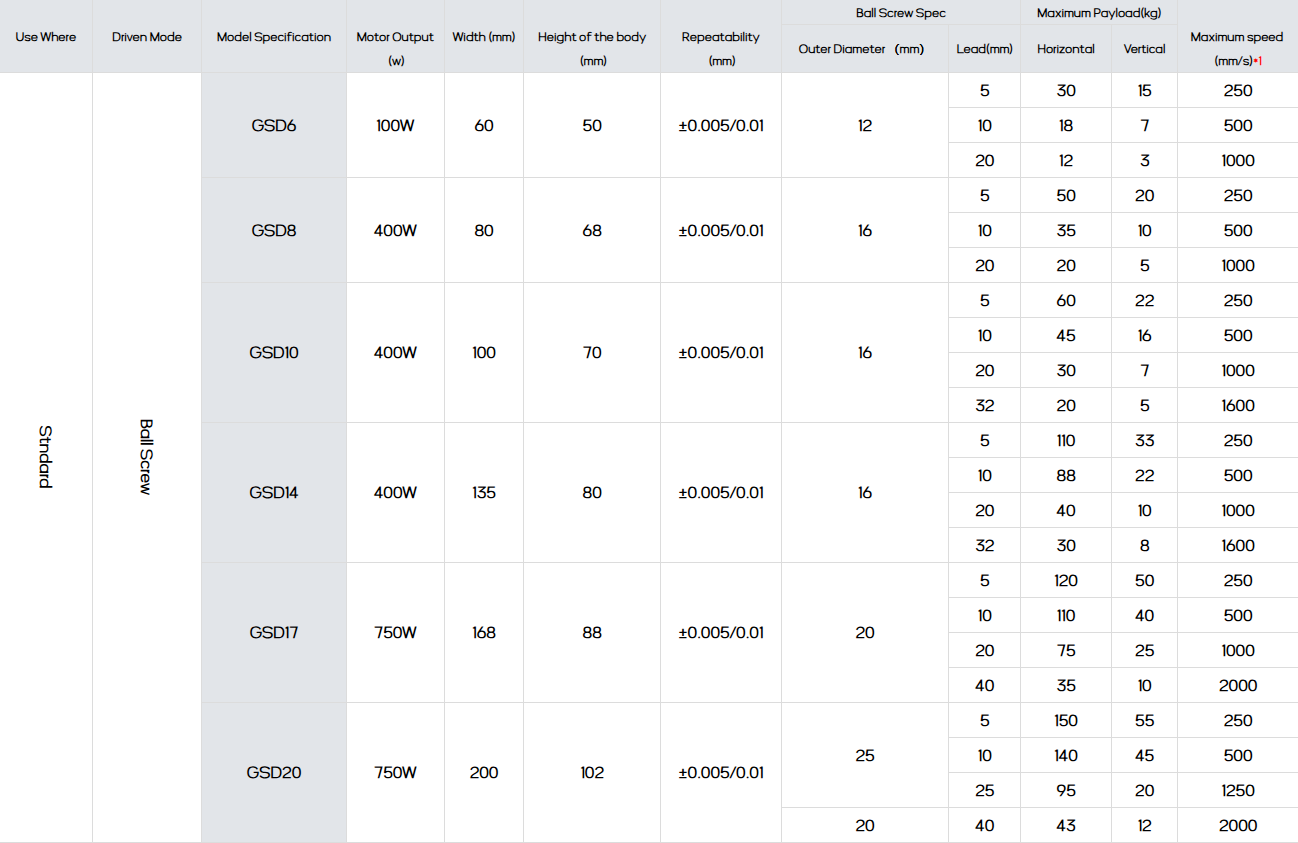Click the GSD6 model specification cell
The image size is (1298, 843).
pyautogui.click(x=273, y=126)
